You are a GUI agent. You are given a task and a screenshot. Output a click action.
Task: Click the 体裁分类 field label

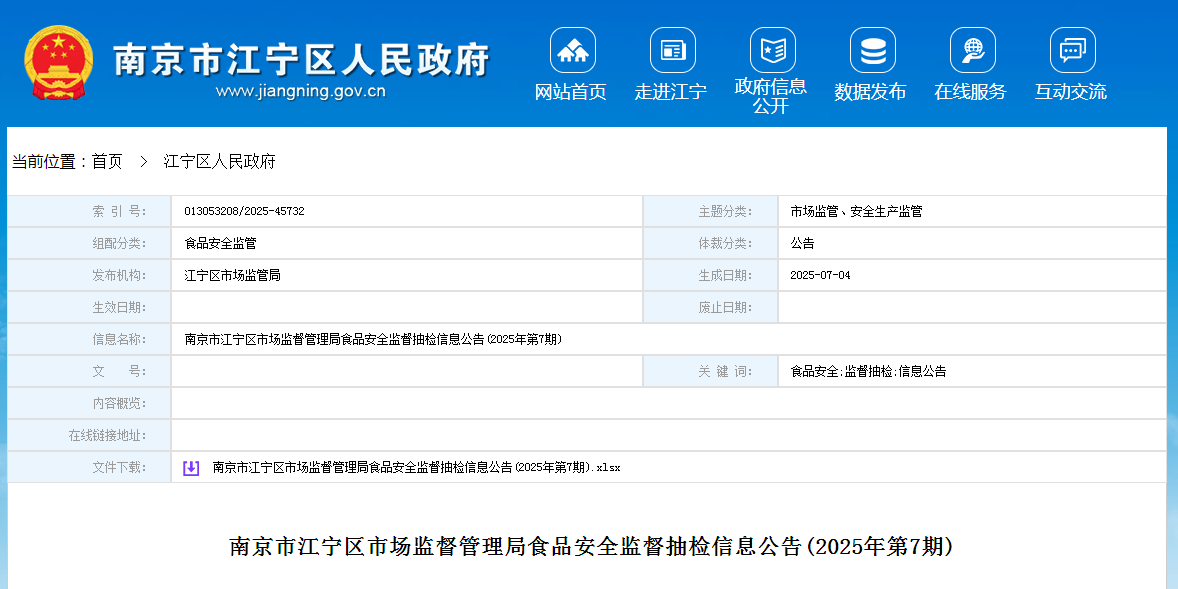tap(725, 243)
